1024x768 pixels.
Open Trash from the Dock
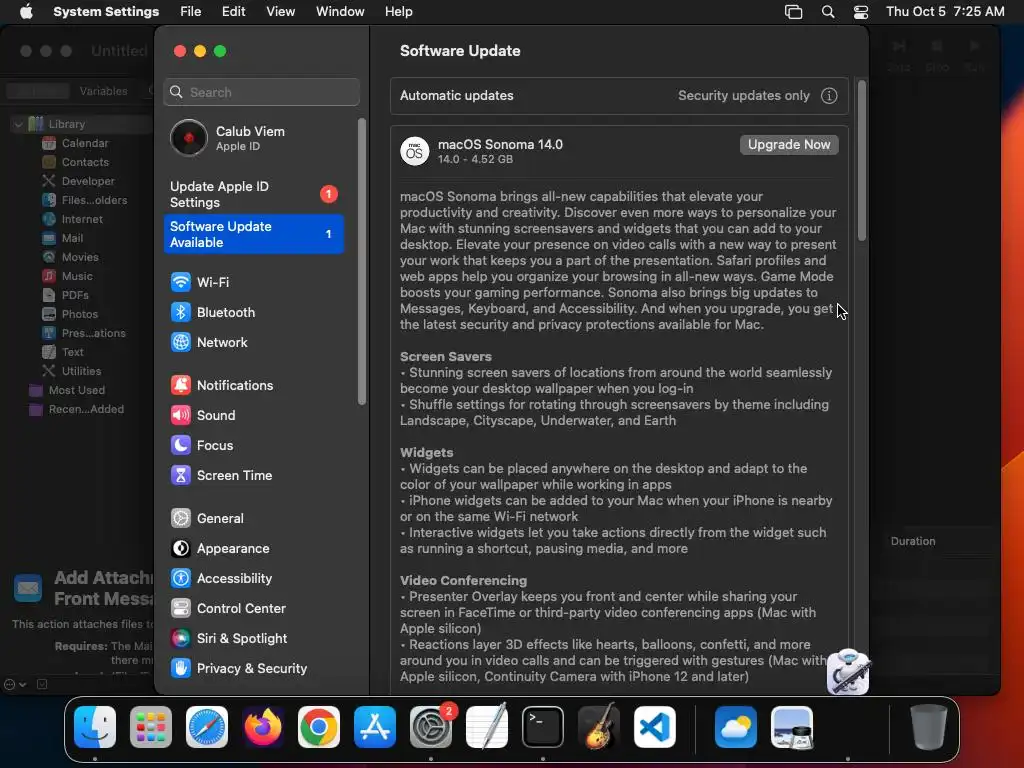pos(928,727)
